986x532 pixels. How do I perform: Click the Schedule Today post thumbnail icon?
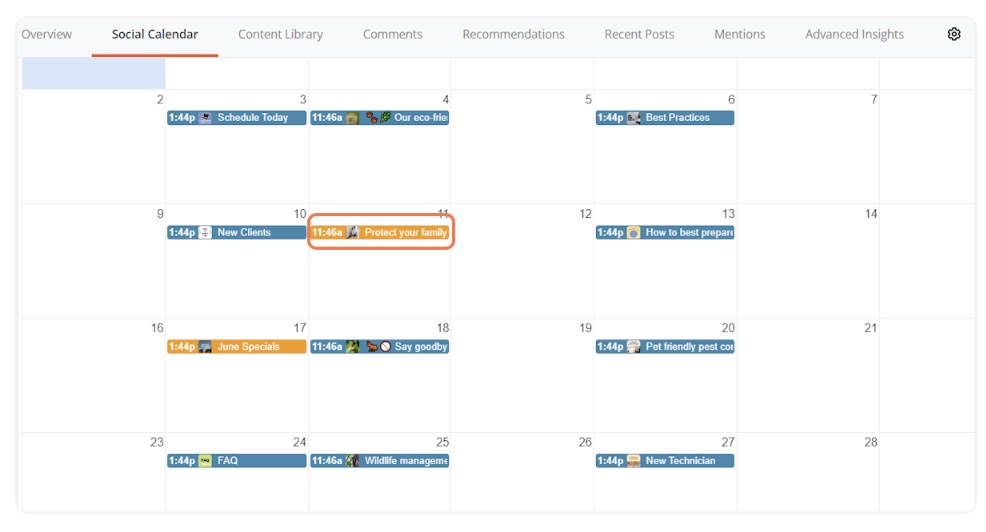tap(205, 118)
